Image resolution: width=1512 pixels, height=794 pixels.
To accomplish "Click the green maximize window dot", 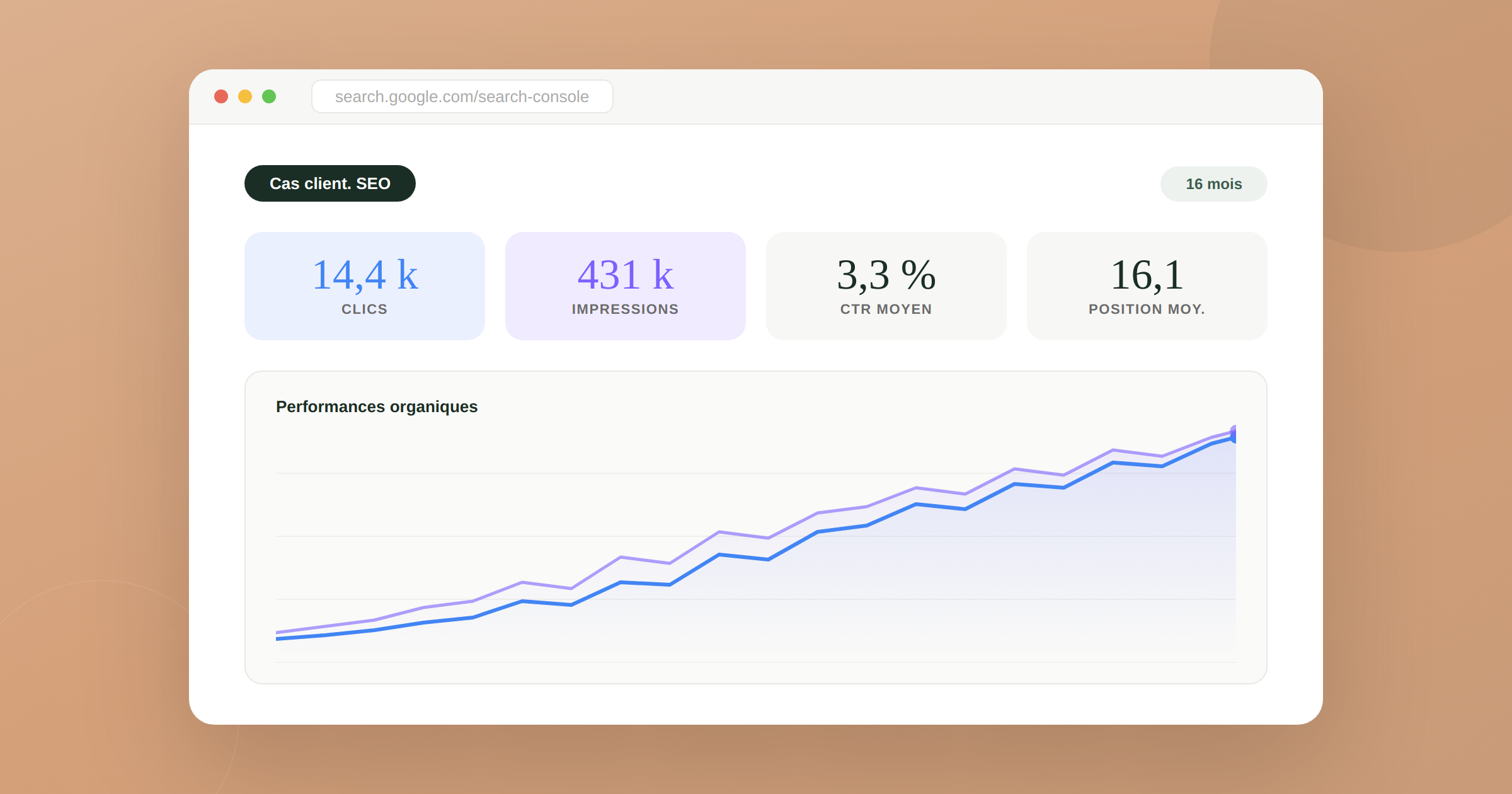I will tap(269, 96).
